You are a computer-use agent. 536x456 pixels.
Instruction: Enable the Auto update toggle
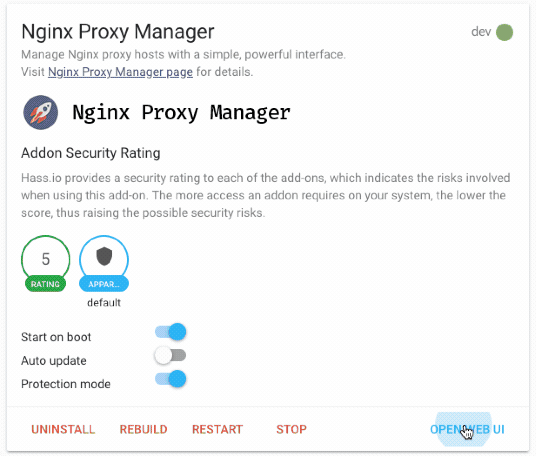click(170, 355)
